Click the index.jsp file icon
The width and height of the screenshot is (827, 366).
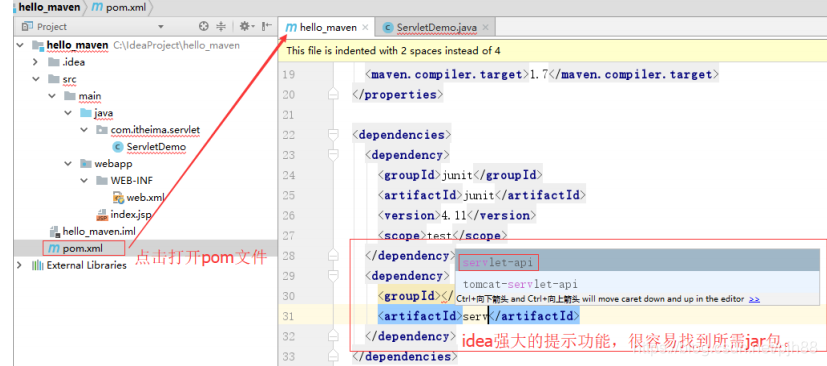(102, 215)
